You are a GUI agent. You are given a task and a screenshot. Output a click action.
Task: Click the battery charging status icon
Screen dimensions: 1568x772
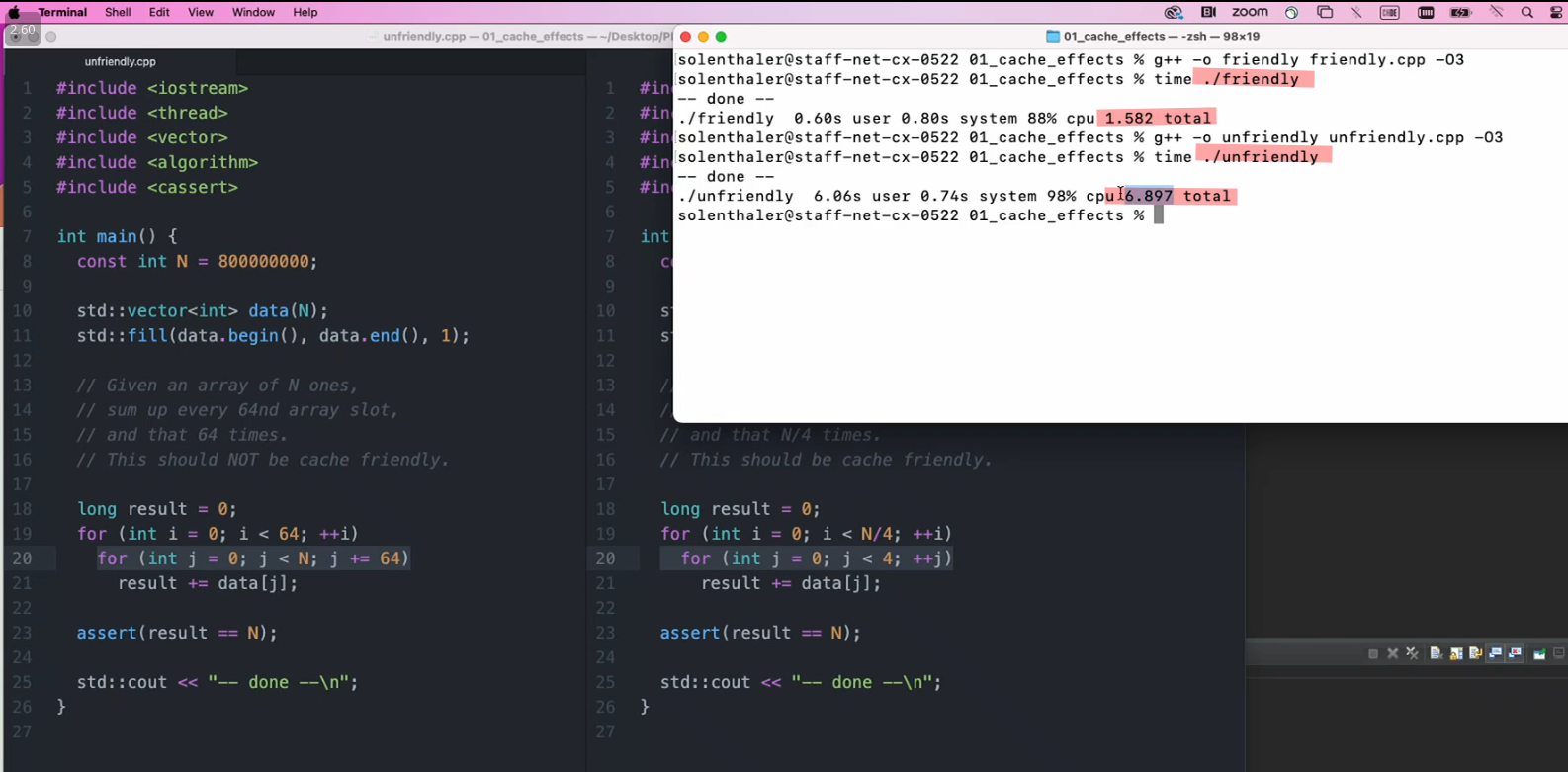point(1460,13)
